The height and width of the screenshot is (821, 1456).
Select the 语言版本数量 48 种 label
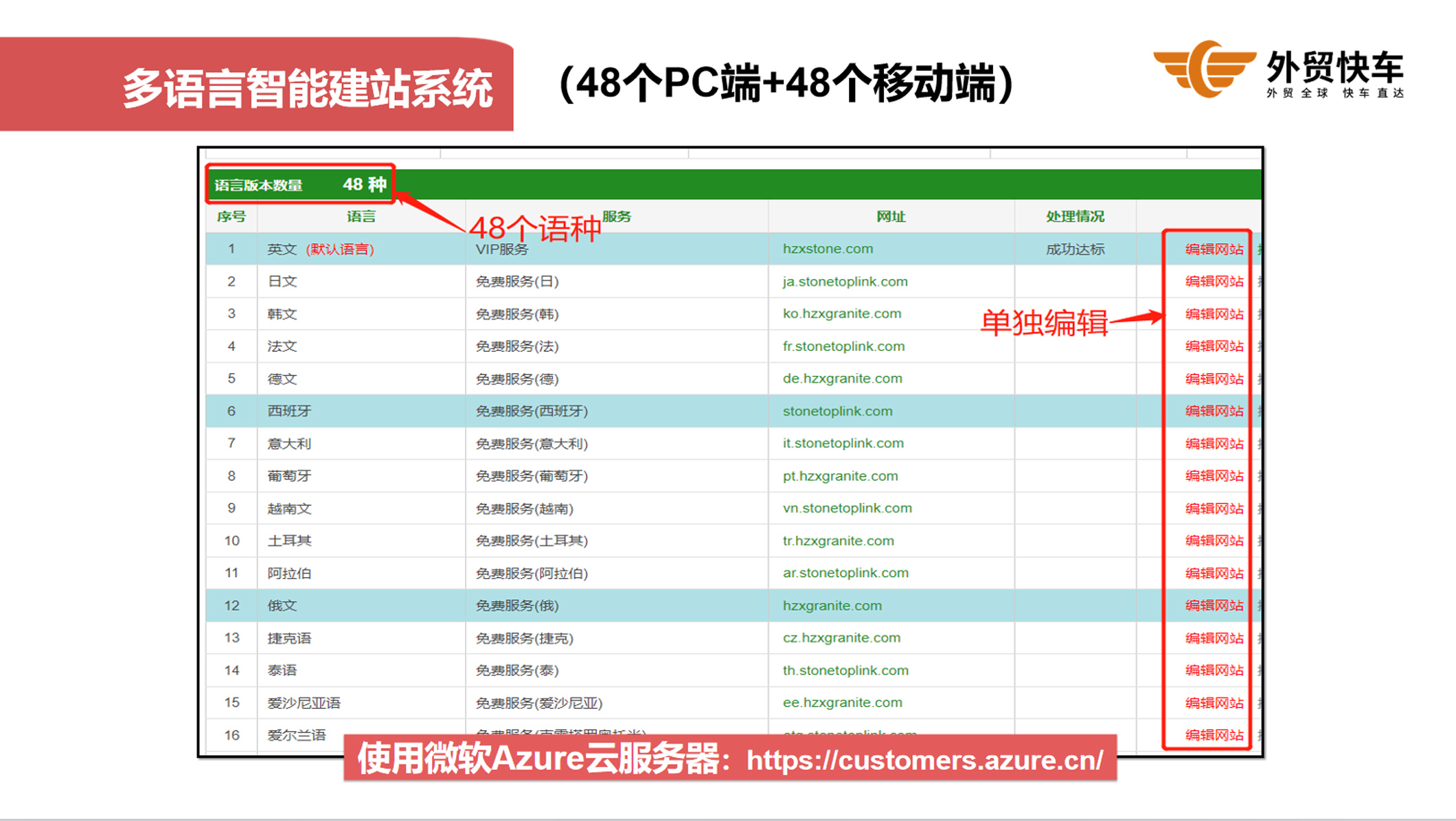coord(300,185)
